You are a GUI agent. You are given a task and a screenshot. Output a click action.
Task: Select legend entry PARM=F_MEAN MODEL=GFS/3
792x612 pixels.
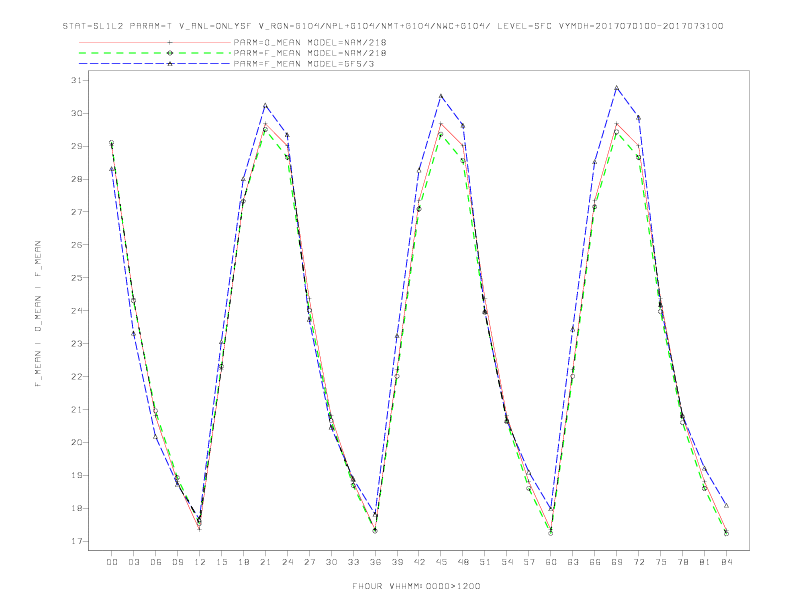point(304,64)
